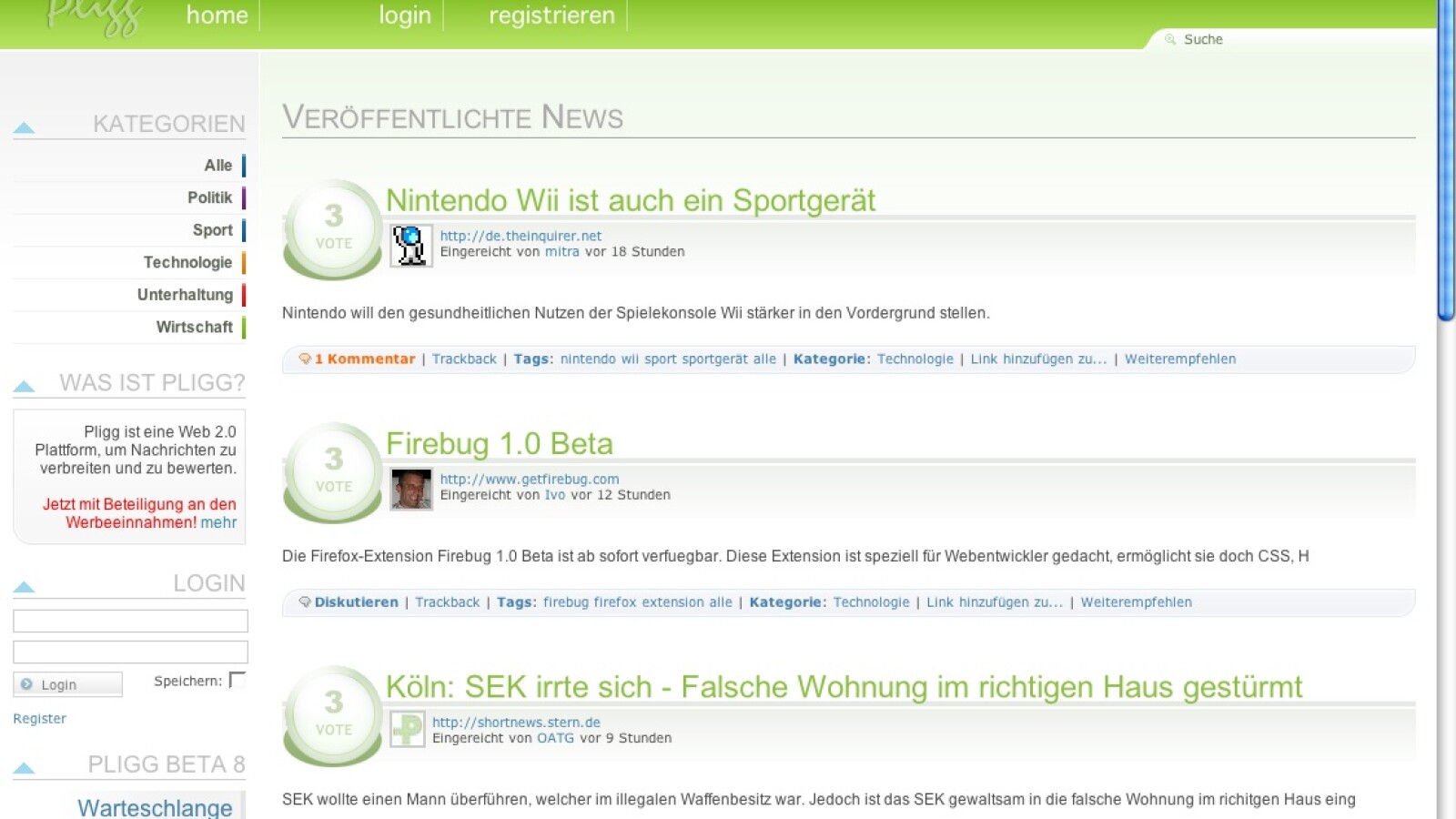Click the vertical page scrollbar thumb
Screen dimensions: 1456x819
(1446, 159)
